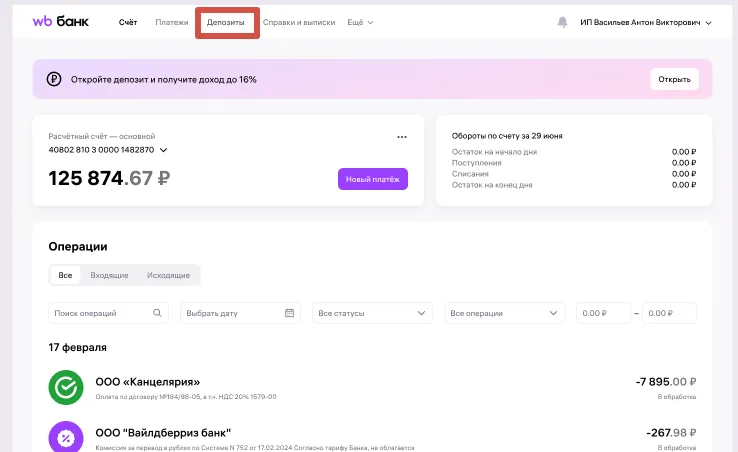
Task: Click green checkmark icon for ООО «Канцелярия»
Action: (66, 388)
